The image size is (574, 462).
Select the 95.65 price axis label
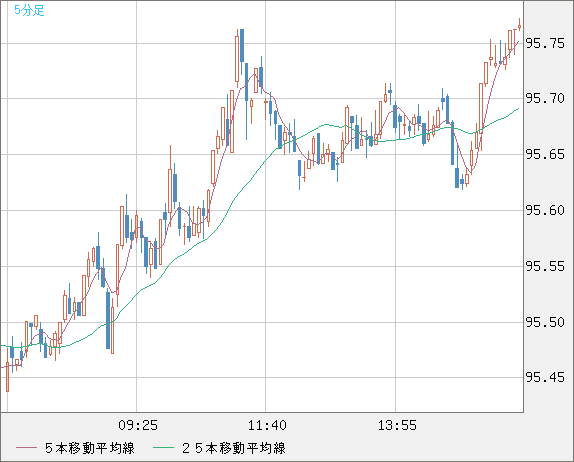[x=545, y=154]
